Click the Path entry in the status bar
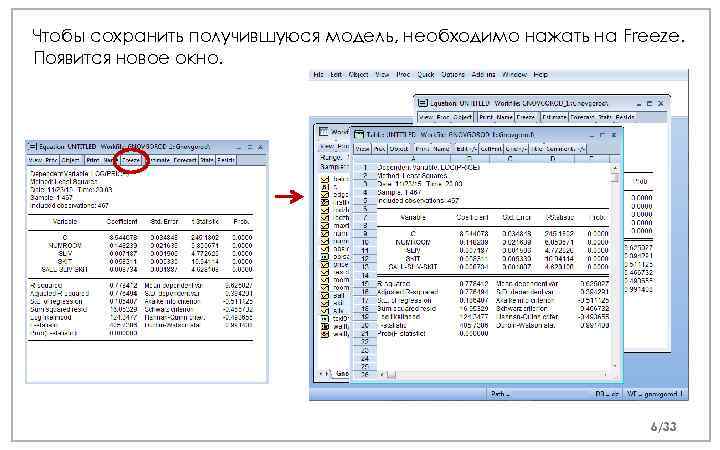This screenshot has width=720, height=450. (500, 394)
